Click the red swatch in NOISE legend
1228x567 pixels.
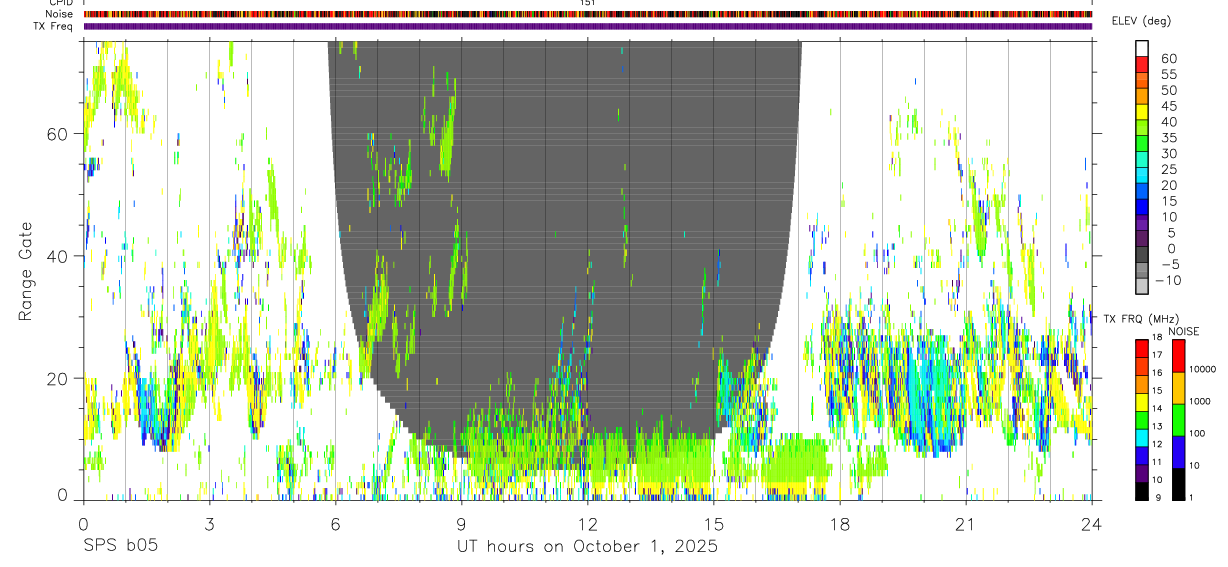click(1179, 356)
